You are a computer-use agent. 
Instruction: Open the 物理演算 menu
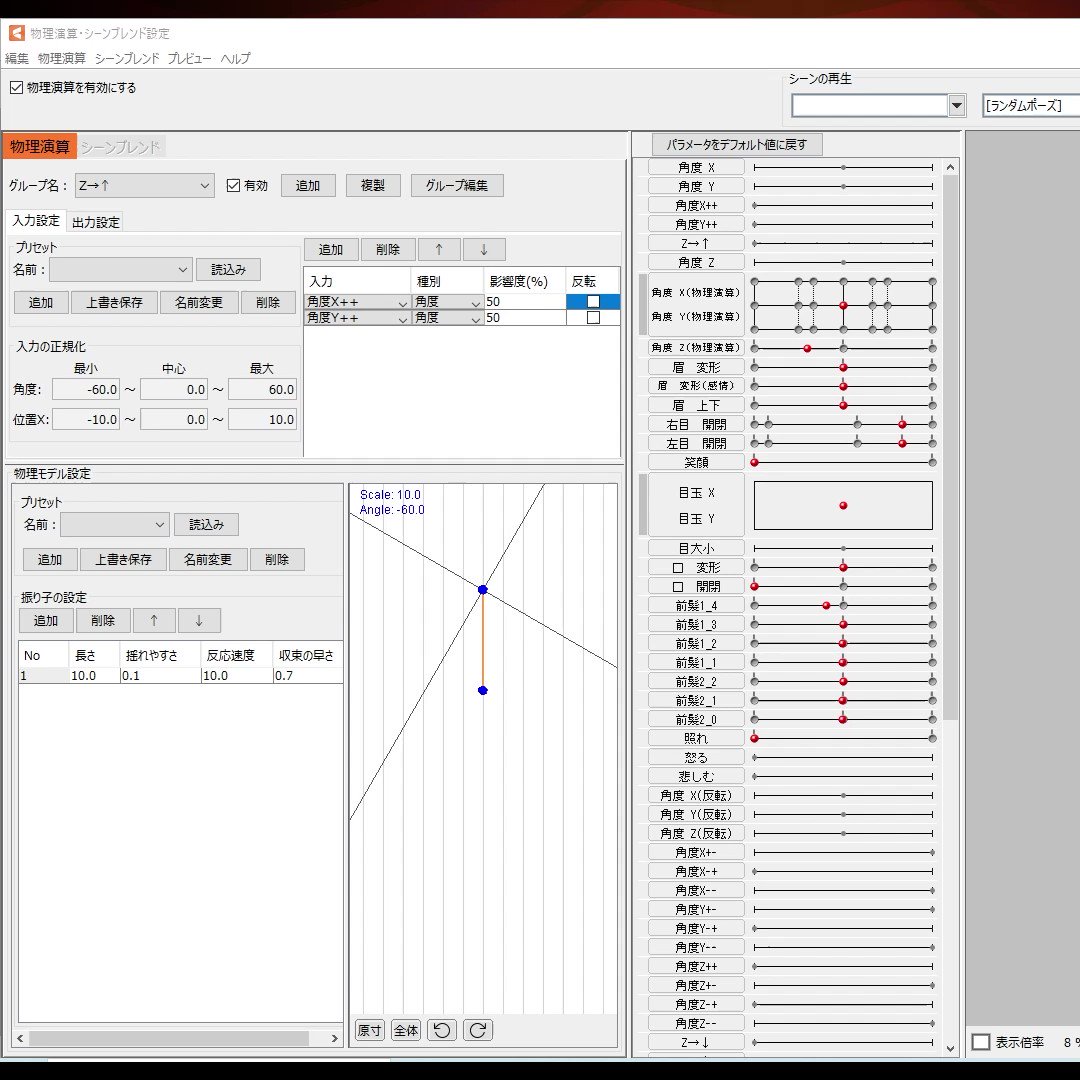coord(62,59)
